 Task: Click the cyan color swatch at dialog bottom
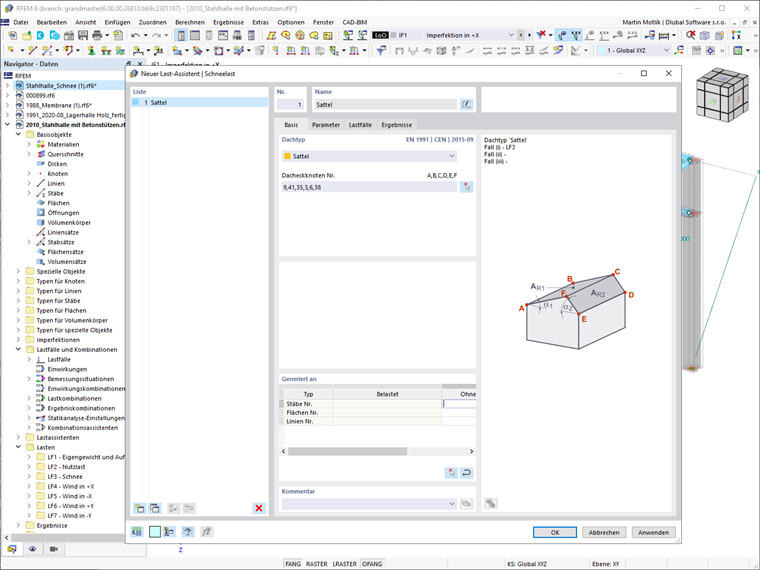click(155, 532)
